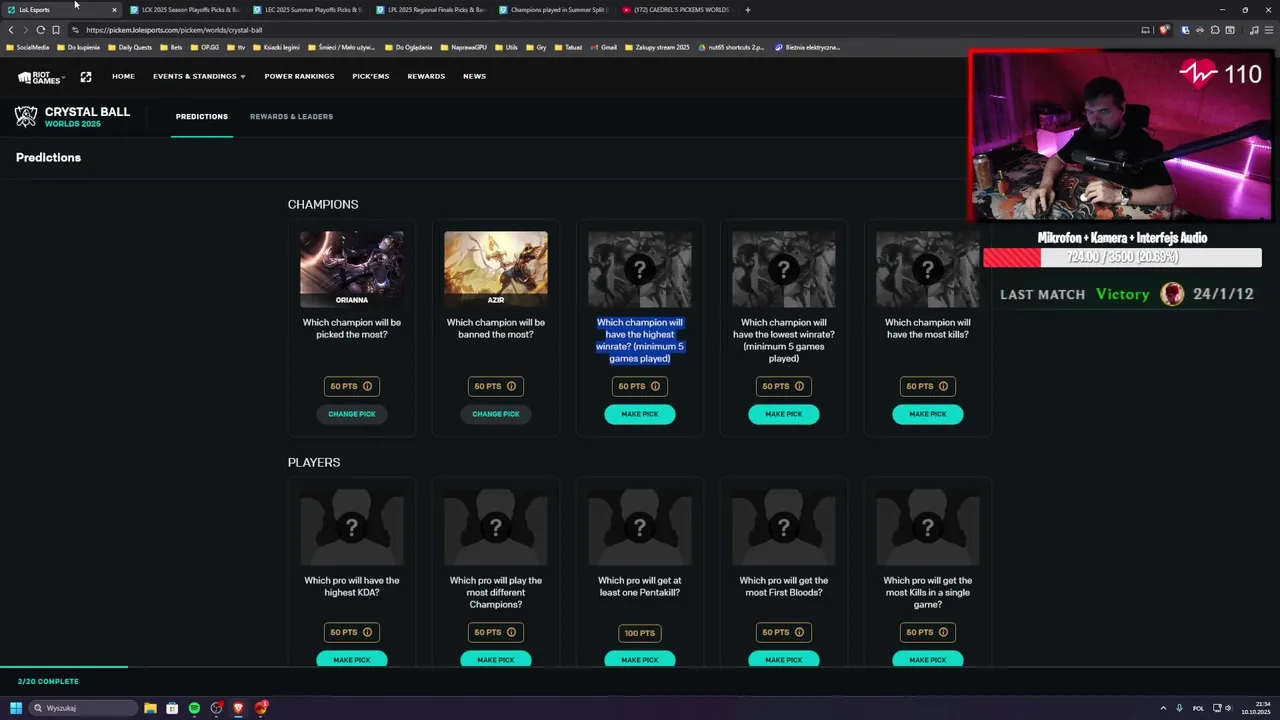Switch to the Rewards & Leaders tab
This screenshot has width=1280, height=720.
pyautogui.click(x=291, y=117)
